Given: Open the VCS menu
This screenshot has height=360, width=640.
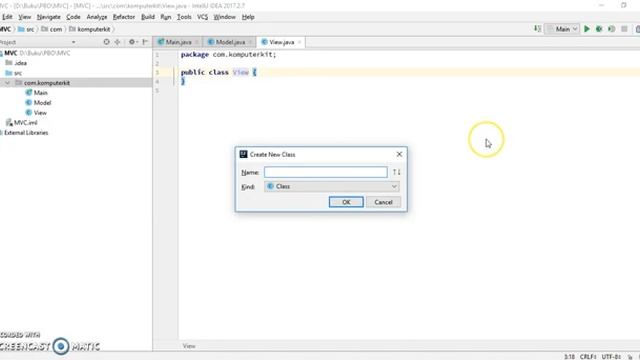Looking at the screenshot, I should pos(202,17).
